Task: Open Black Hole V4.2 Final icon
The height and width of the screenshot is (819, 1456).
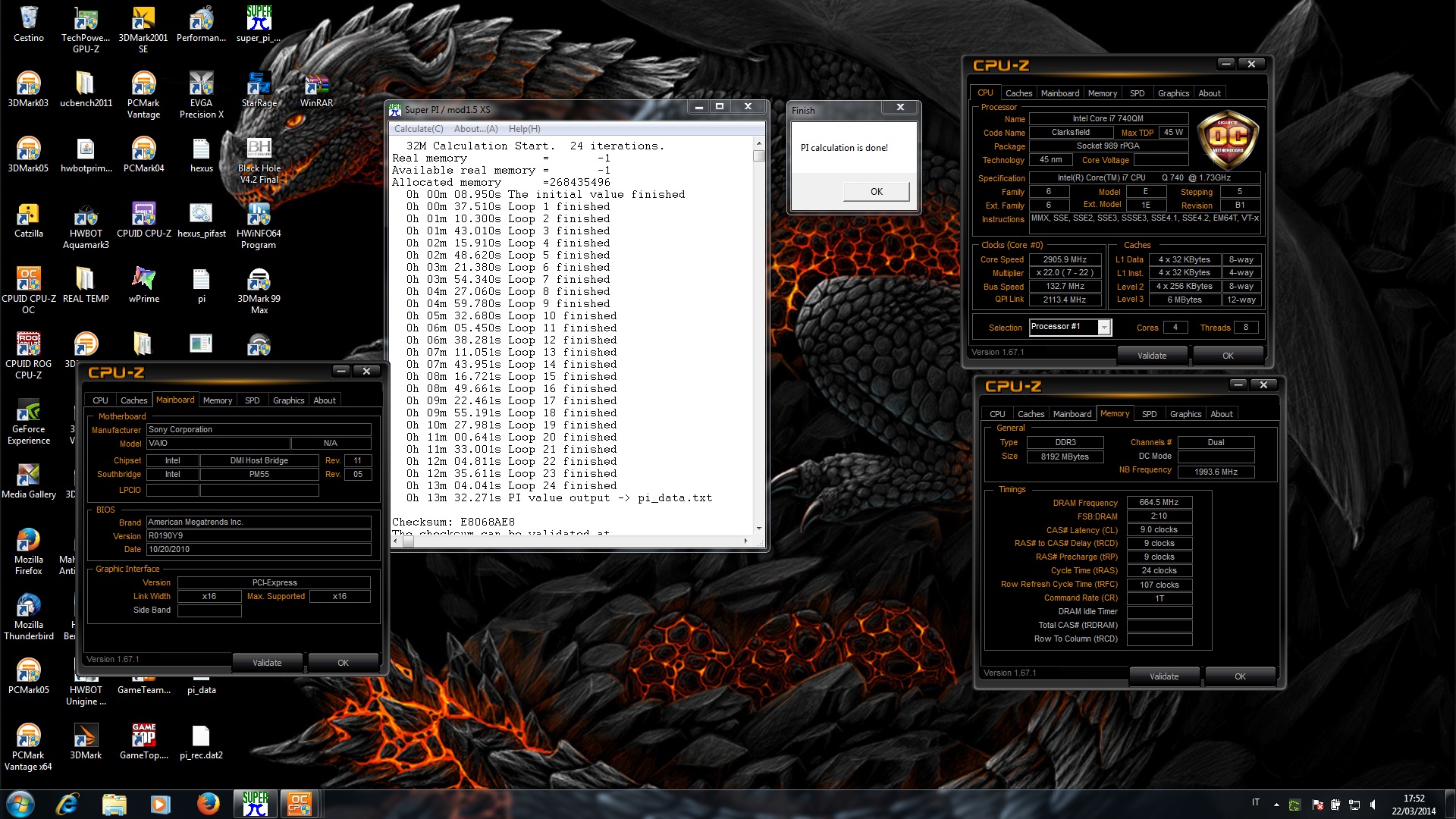Action: point(259,161)
